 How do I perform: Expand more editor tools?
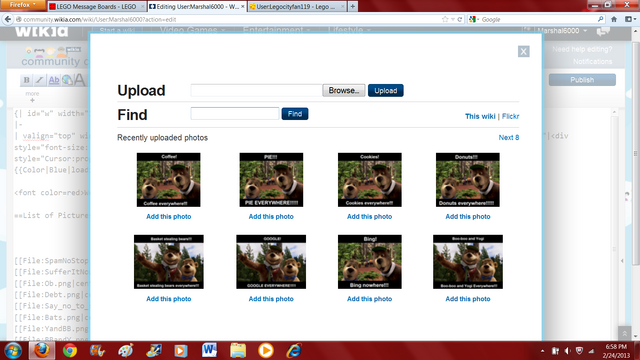click(32, 96)
